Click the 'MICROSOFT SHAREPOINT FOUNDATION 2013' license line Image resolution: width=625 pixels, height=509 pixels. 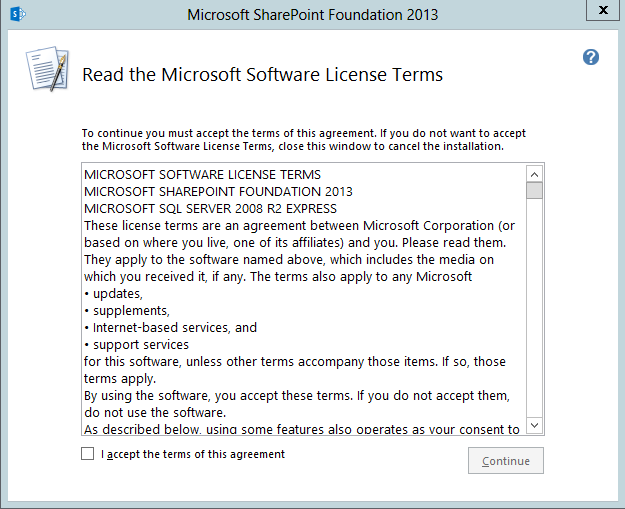click(x=218, y=192)
